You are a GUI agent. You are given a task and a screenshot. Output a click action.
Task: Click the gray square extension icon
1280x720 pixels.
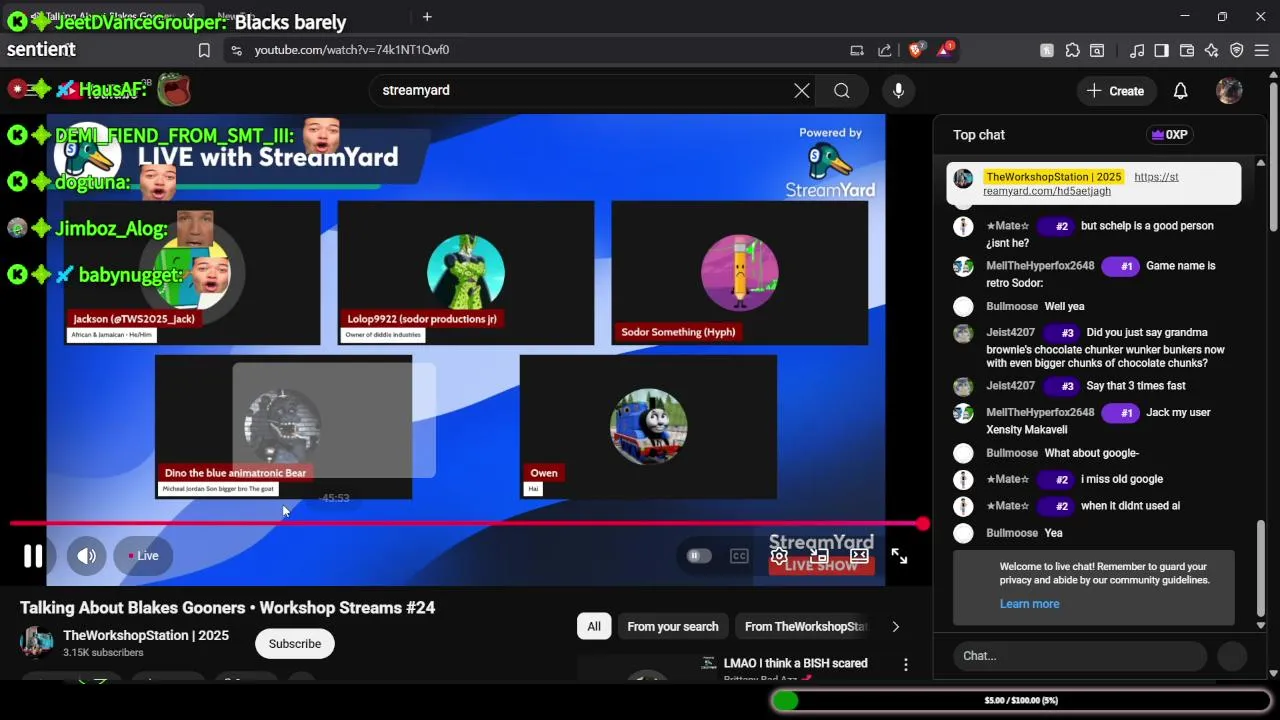pos(1047,51)
